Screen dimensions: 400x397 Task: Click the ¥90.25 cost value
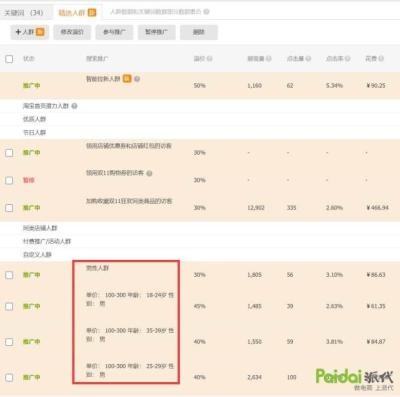coord(376,86)
